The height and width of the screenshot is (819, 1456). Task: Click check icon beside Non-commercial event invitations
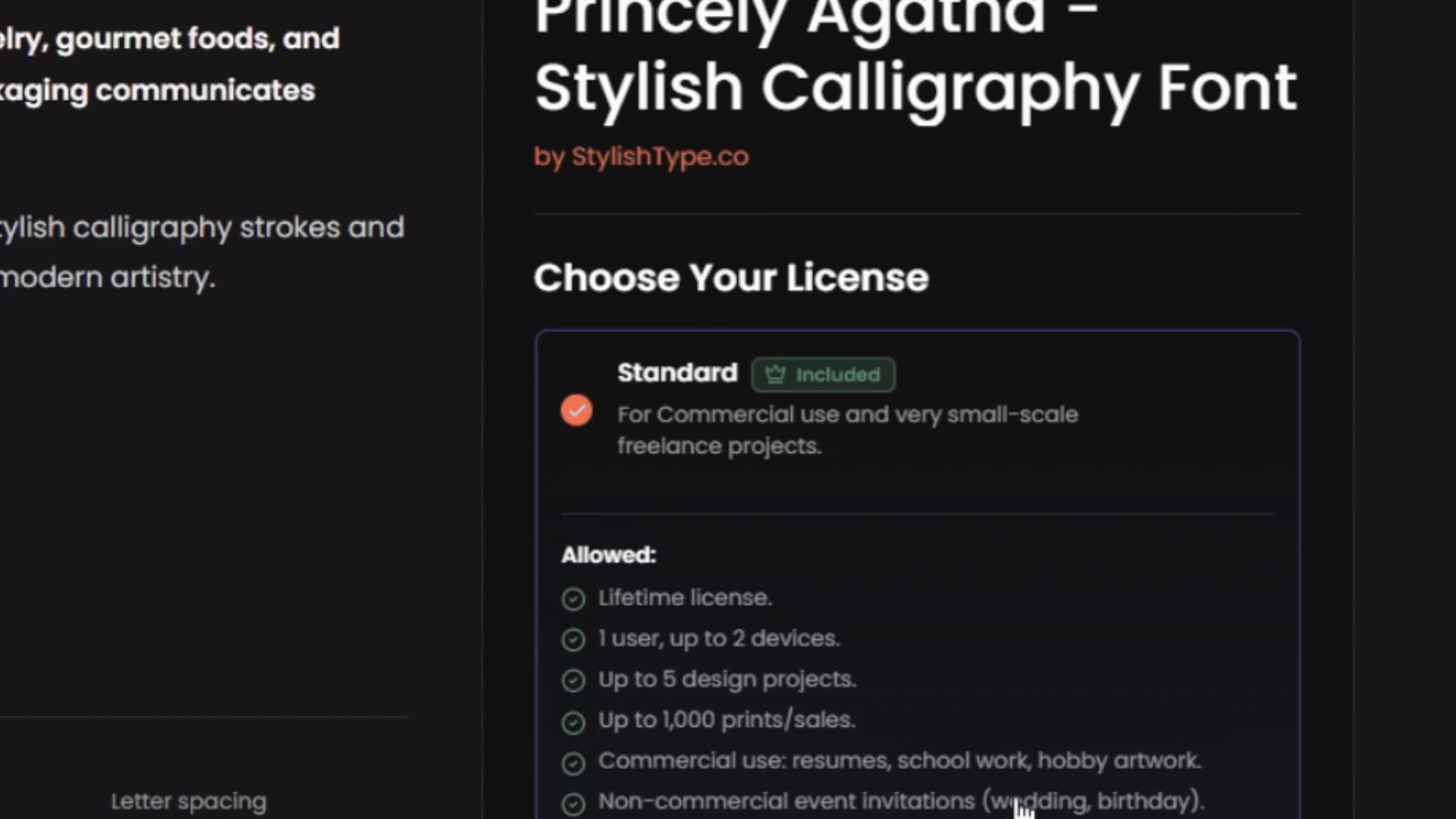coord(573,803)
